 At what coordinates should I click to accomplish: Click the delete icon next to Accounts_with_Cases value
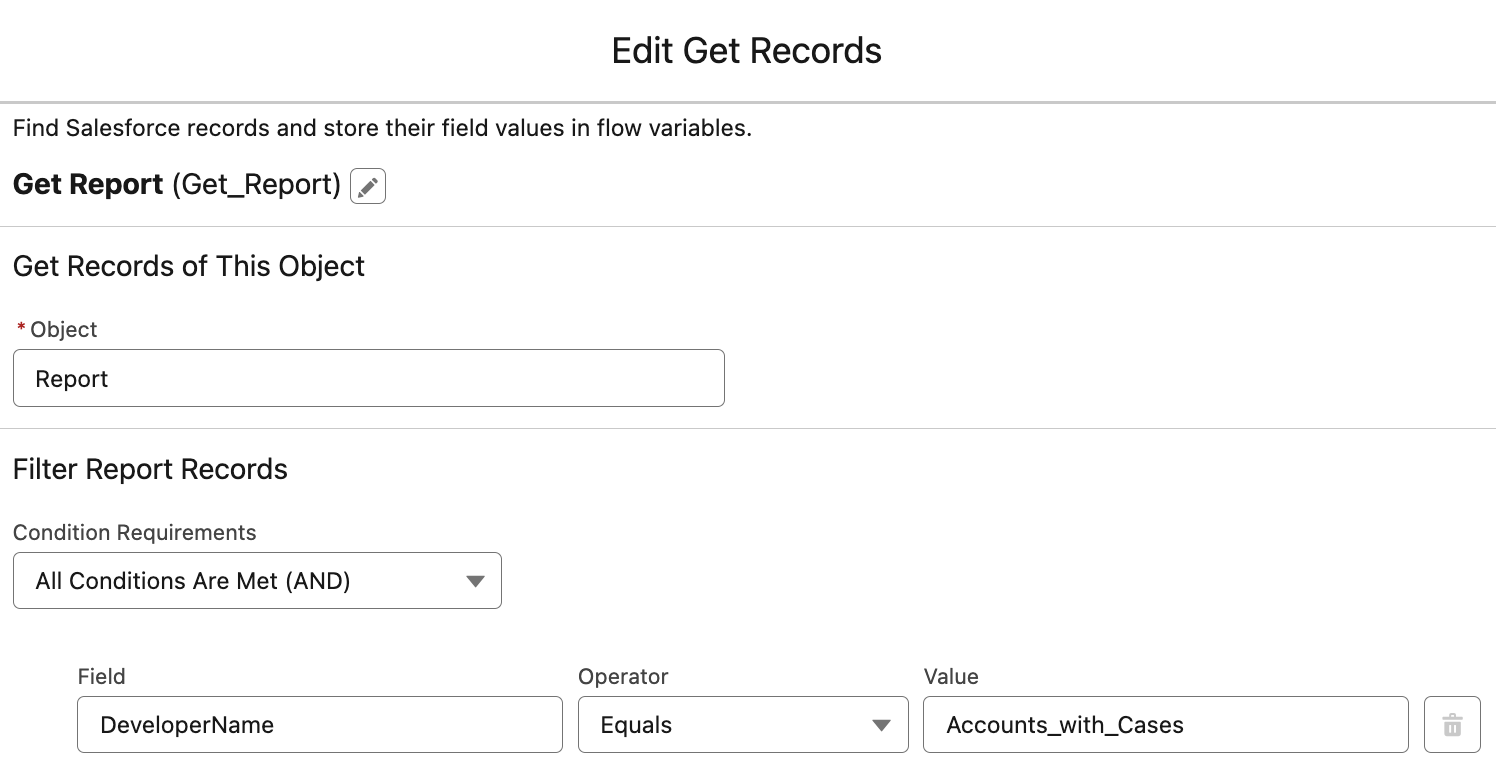point(1452,724)
